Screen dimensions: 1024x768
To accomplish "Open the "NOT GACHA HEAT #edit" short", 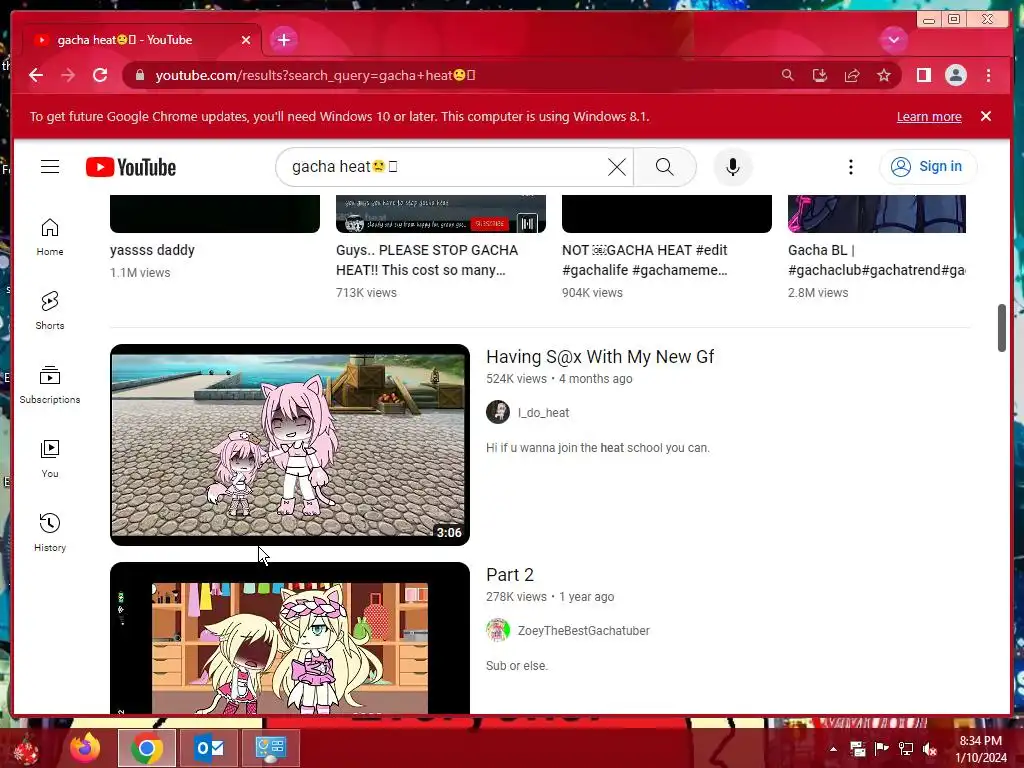I will pyautogui.click(x=645, y=260).
